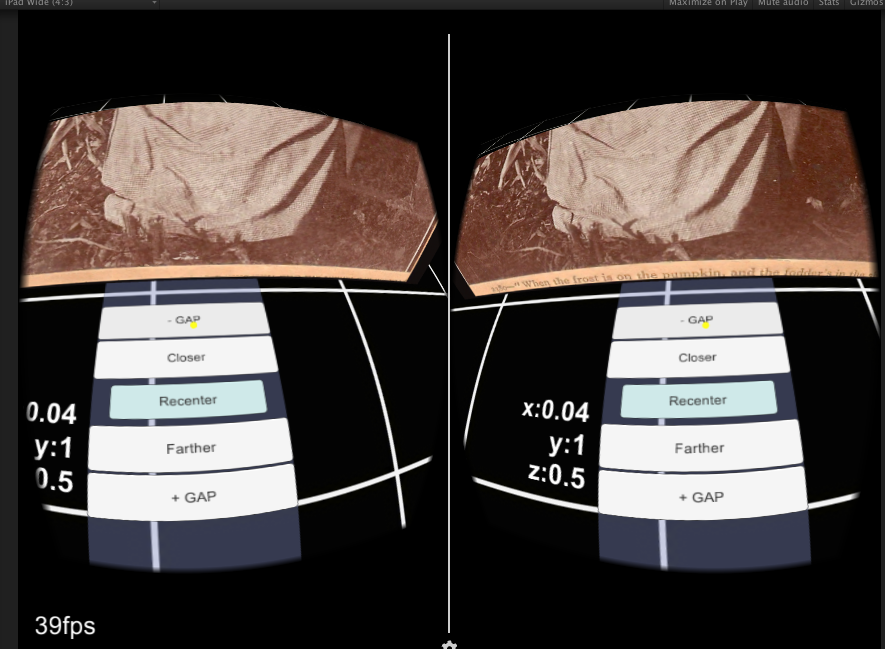Open the Gizmos menu
The height and width of the screenshot is (649, 885).
click(866, 3)
